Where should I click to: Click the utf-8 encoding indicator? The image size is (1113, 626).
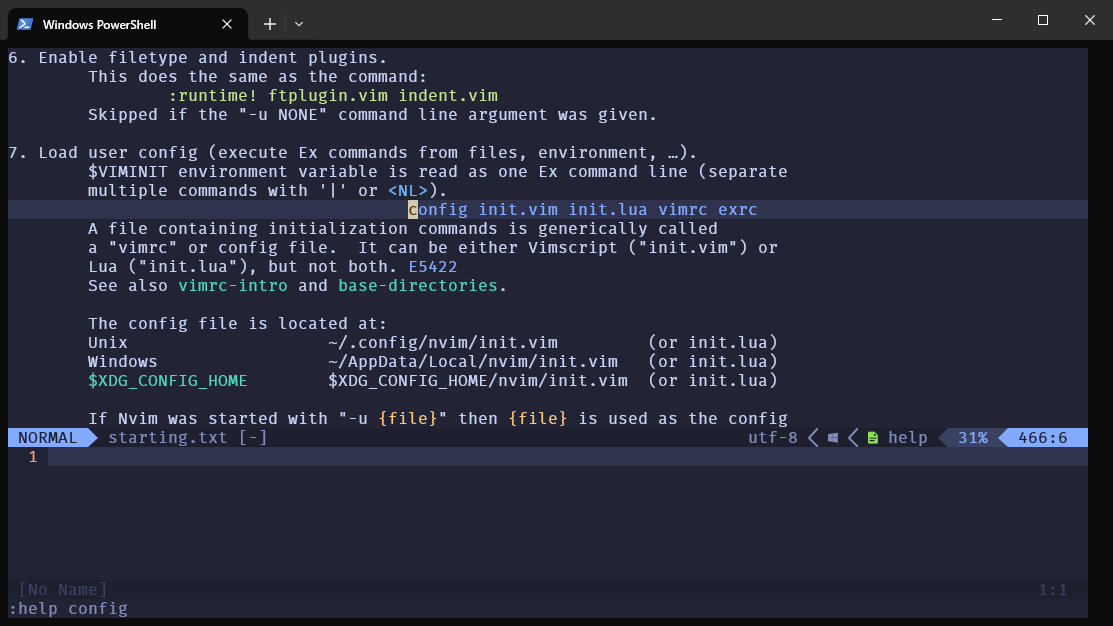(772, 438)
